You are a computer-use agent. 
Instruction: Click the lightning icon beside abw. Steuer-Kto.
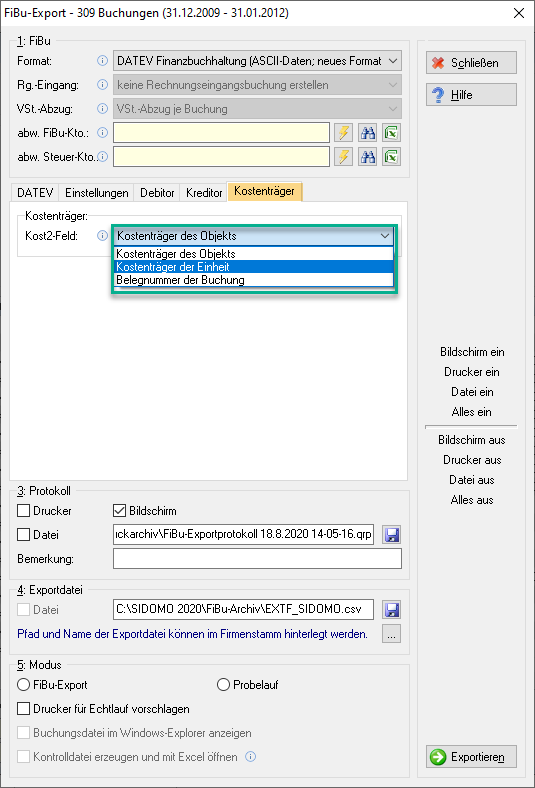[343, 157]
